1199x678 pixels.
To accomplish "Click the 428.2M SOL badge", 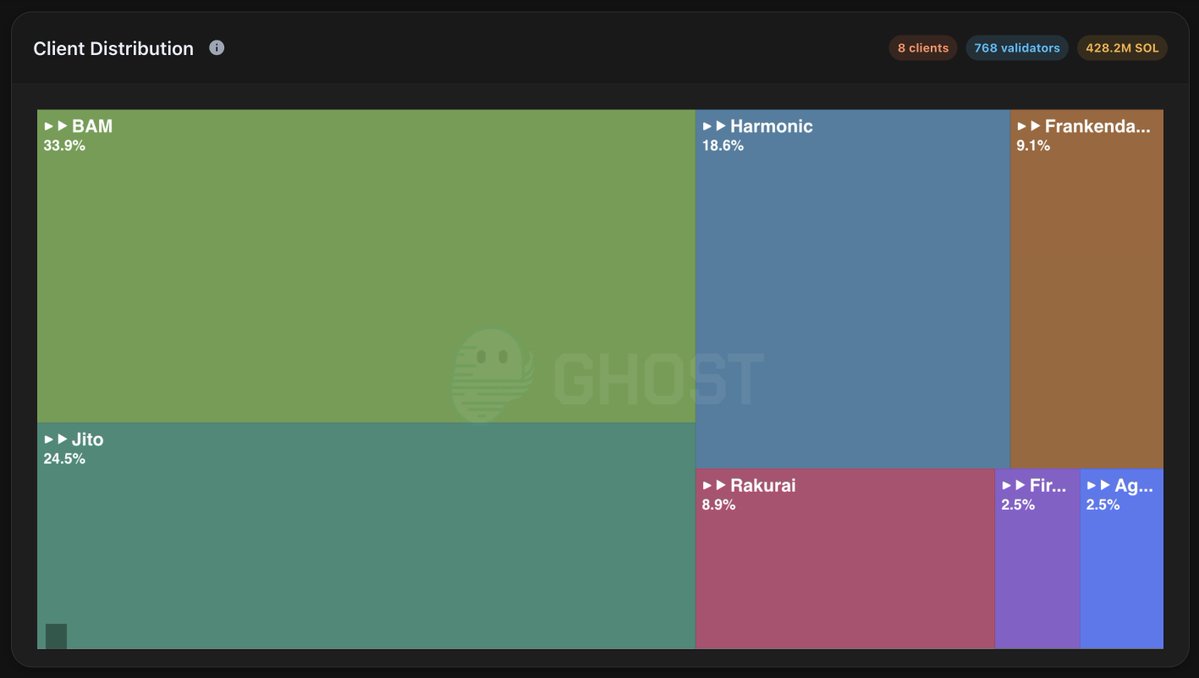I will point(1122,47).
